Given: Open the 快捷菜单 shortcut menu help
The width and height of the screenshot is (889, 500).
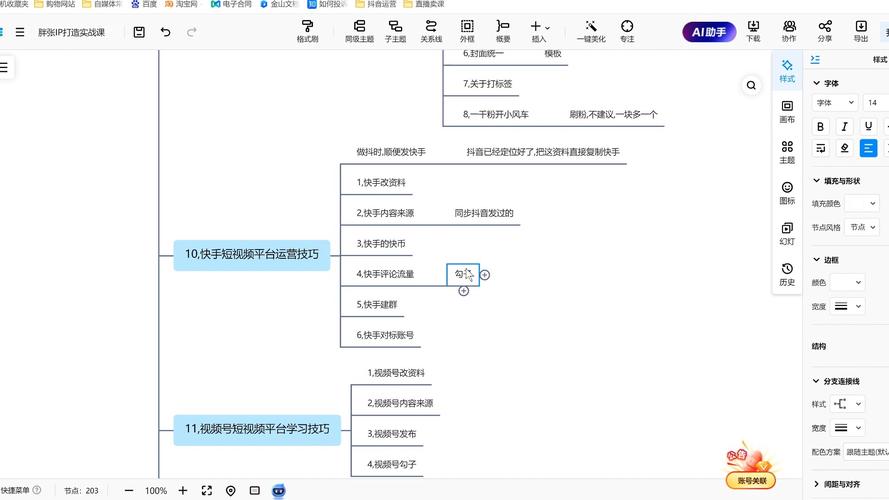Looking at the screenshot, I should pos(37,490).
